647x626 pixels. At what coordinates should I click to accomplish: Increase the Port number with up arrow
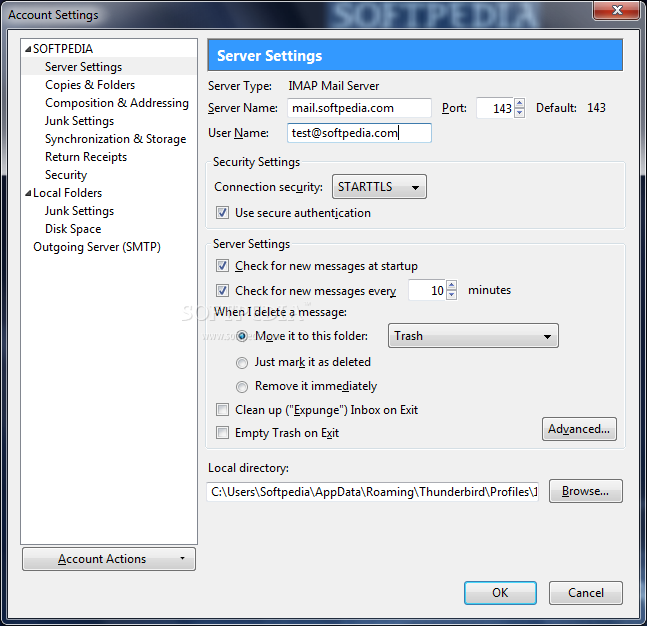(x=520, y=103)
